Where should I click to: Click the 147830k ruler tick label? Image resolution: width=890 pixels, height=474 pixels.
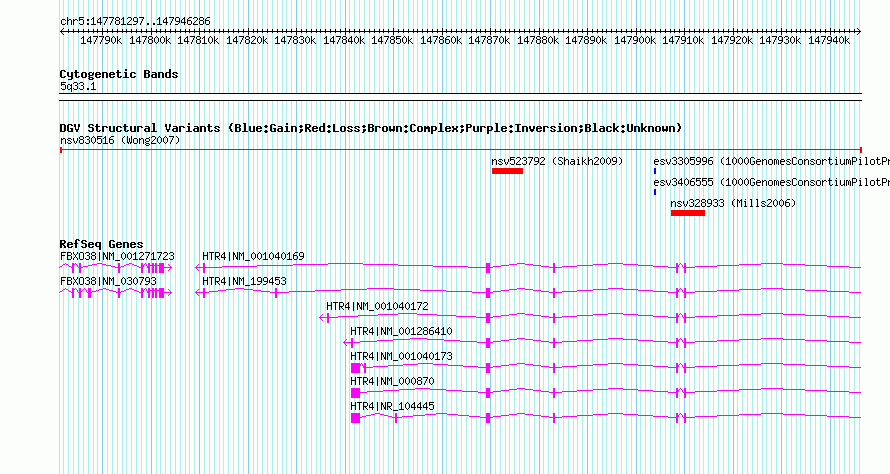[x=295, y=40]
